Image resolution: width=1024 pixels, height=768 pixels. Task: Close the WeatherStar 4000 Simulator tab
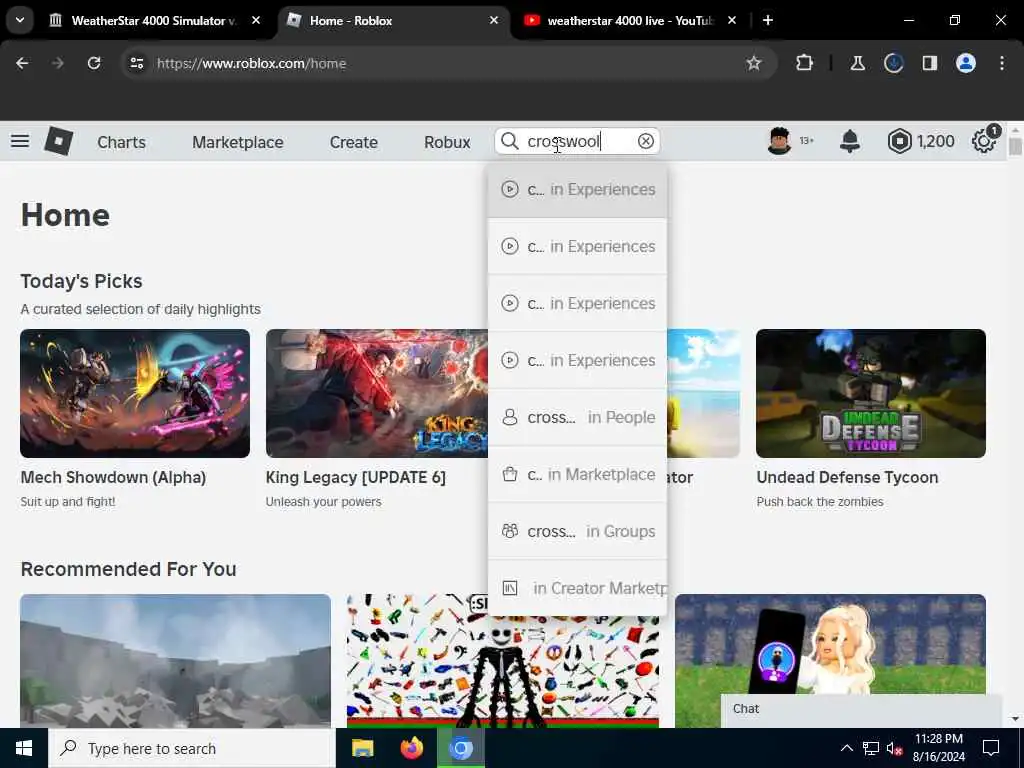tap(256, 20)
